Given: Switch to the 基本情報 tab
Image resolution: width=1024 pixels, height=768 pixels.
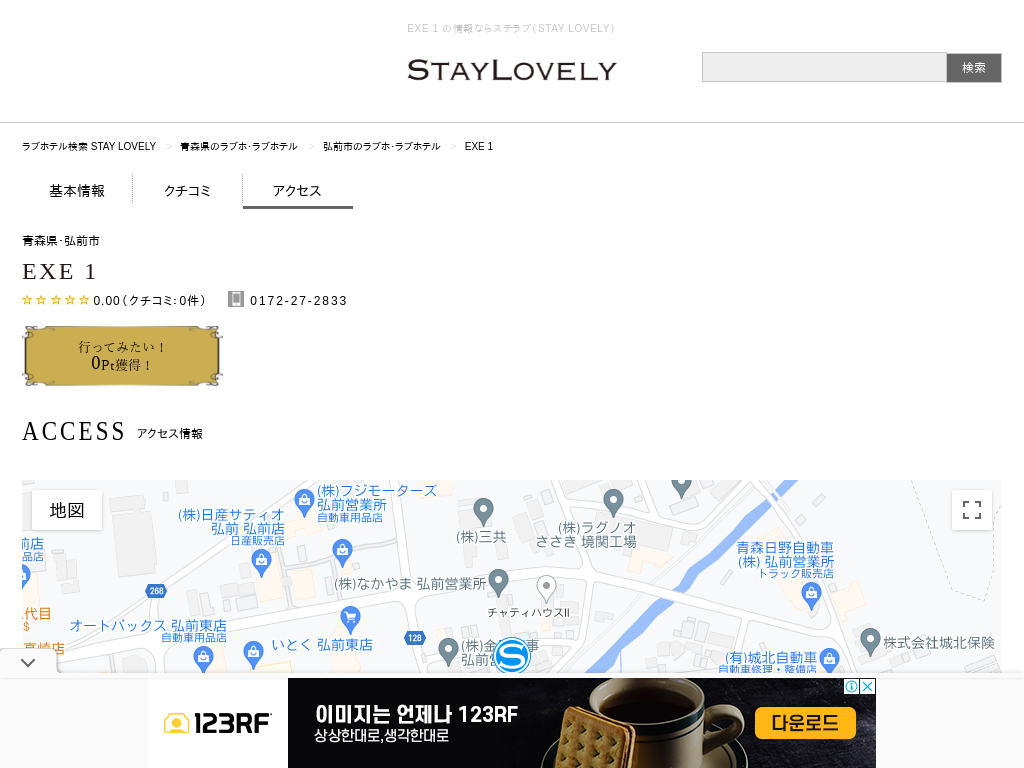Looking at the screenshot, I should tap(77, 191).
